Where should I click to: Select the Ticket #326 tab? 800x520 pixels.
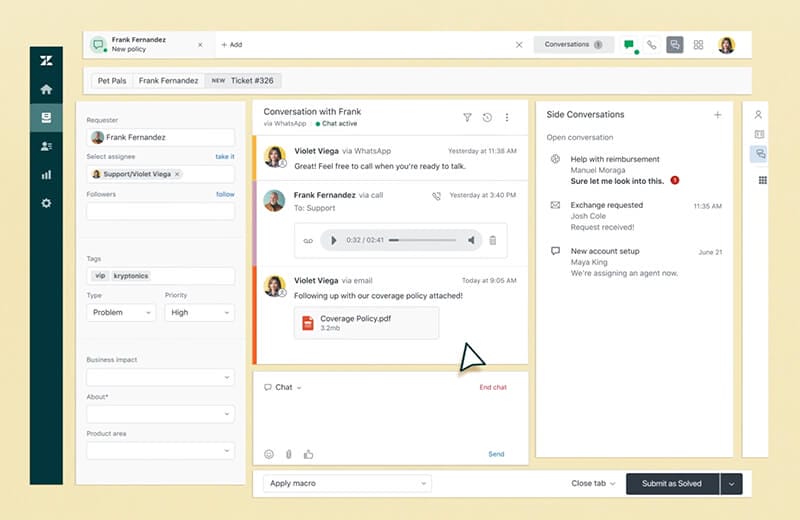pyautogui.click(x=243, y=81)
